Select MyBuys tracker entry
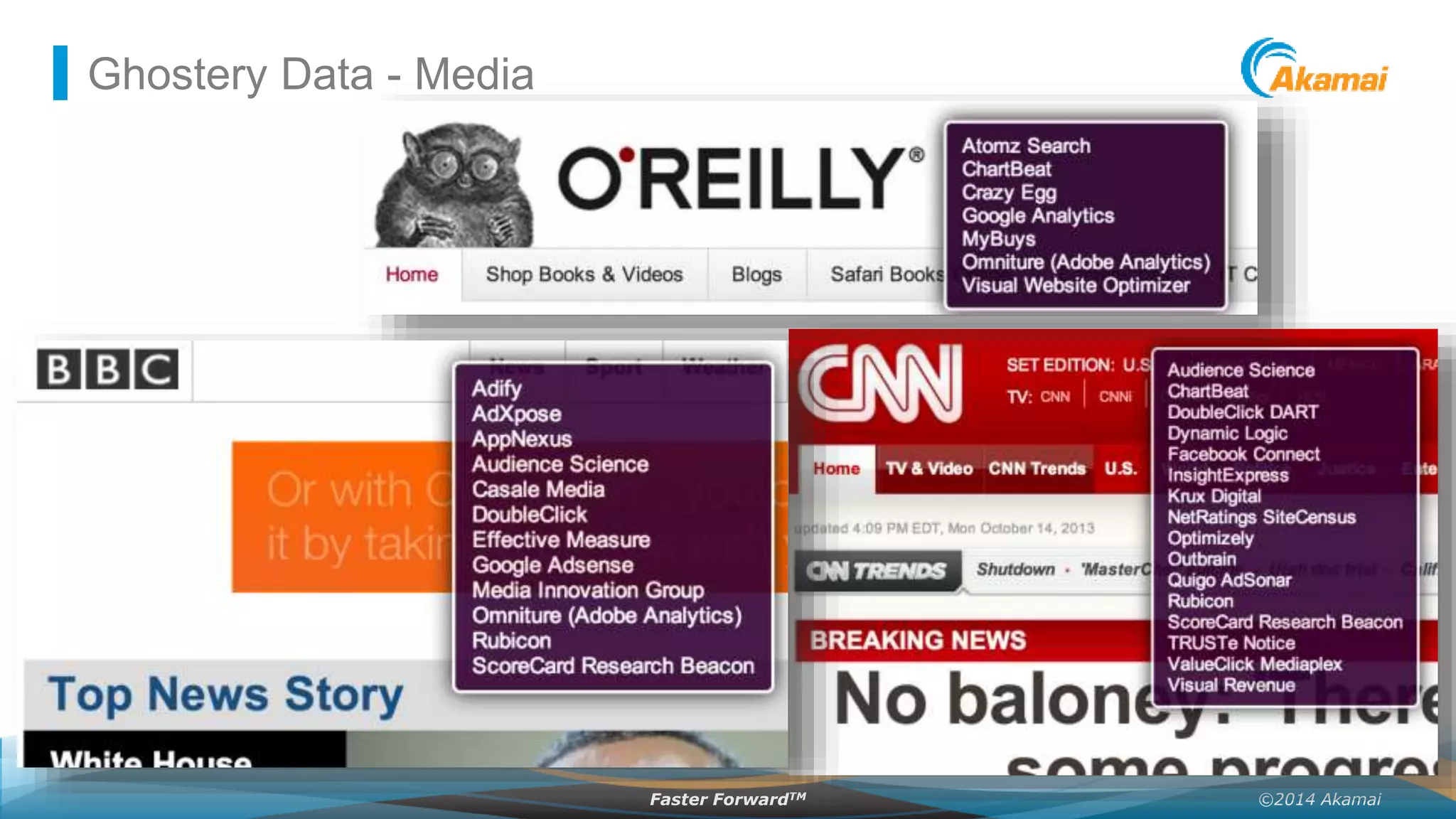Image resolution: width=1456 pixels, height=819 pixels. click(998, 239)
